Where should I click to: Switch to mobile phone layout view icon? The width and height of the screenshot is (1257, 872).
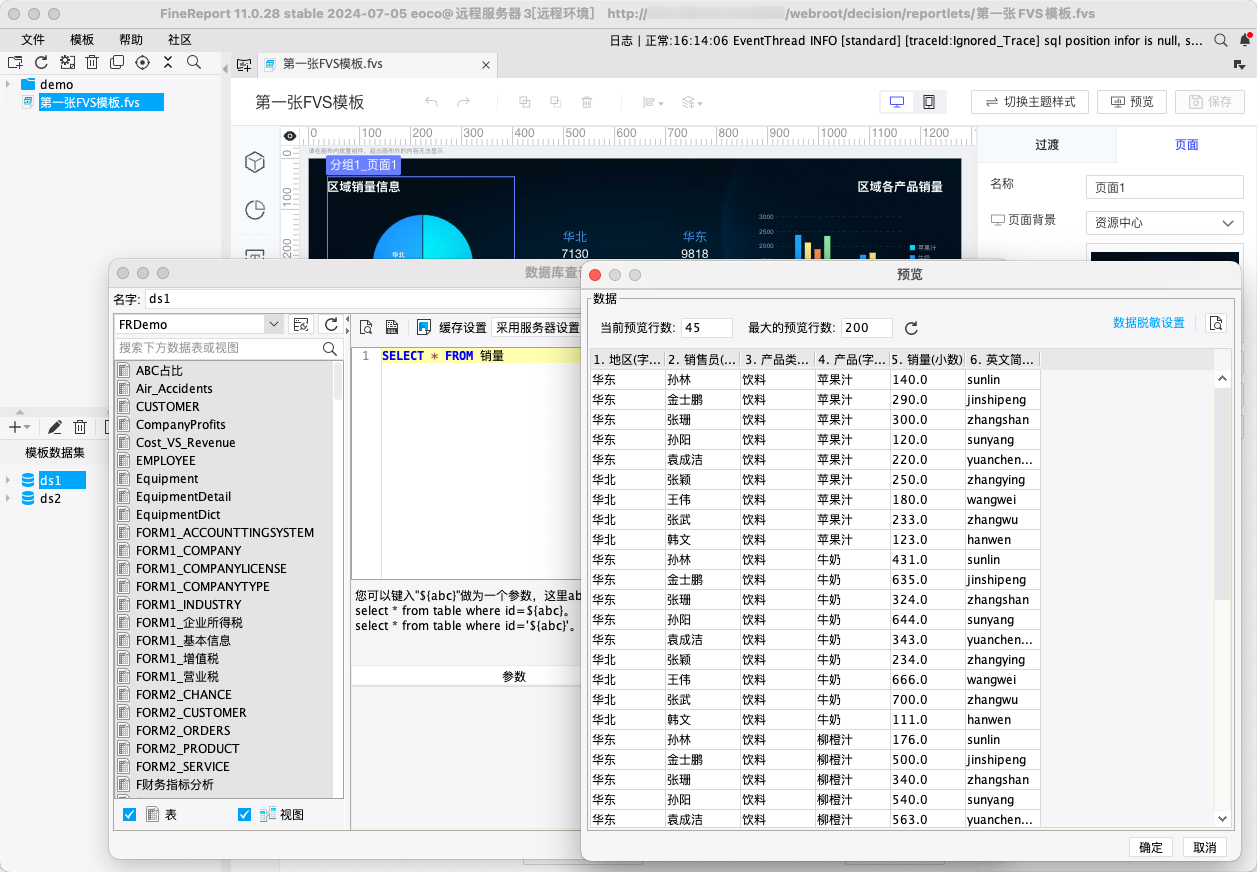coord(928,102)
